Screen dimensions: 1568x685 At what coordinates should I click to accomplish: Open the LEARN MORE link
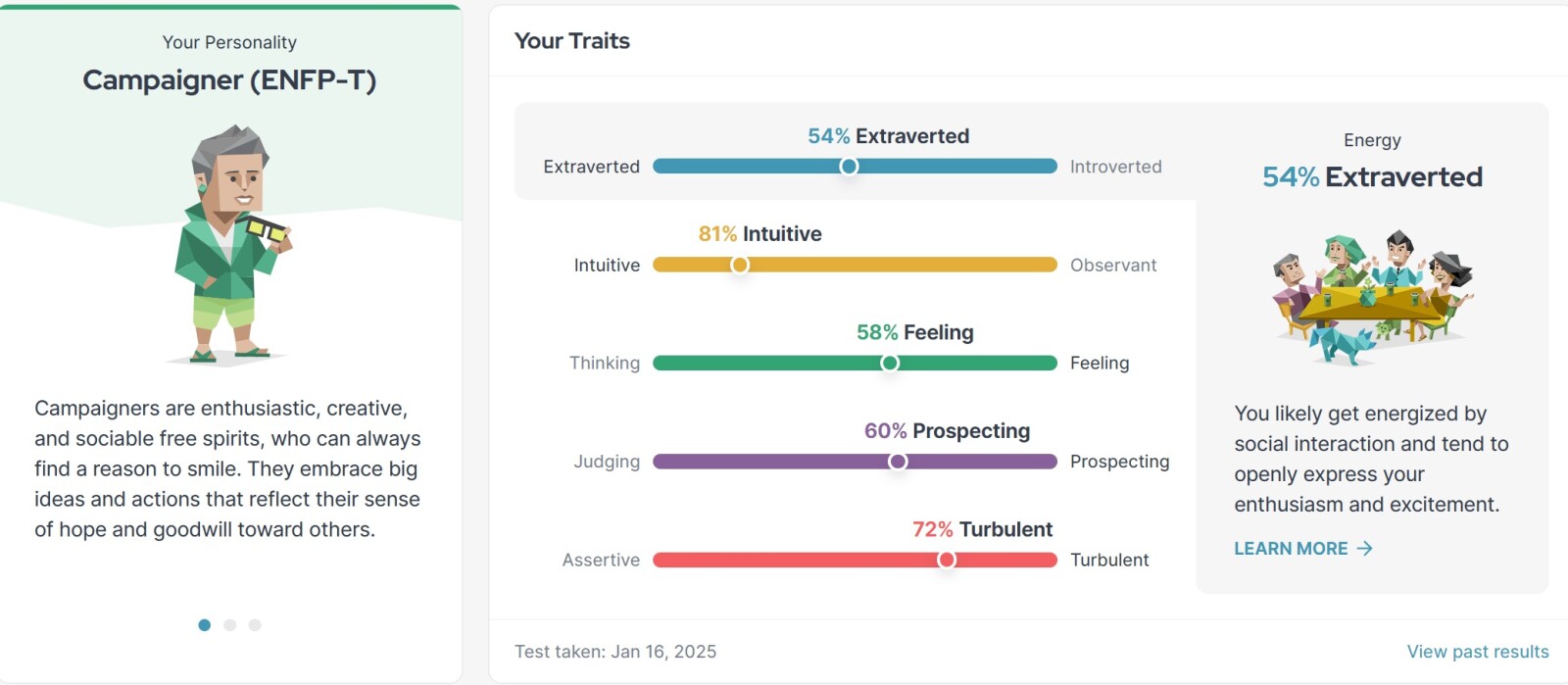[x=1291, y=549]
